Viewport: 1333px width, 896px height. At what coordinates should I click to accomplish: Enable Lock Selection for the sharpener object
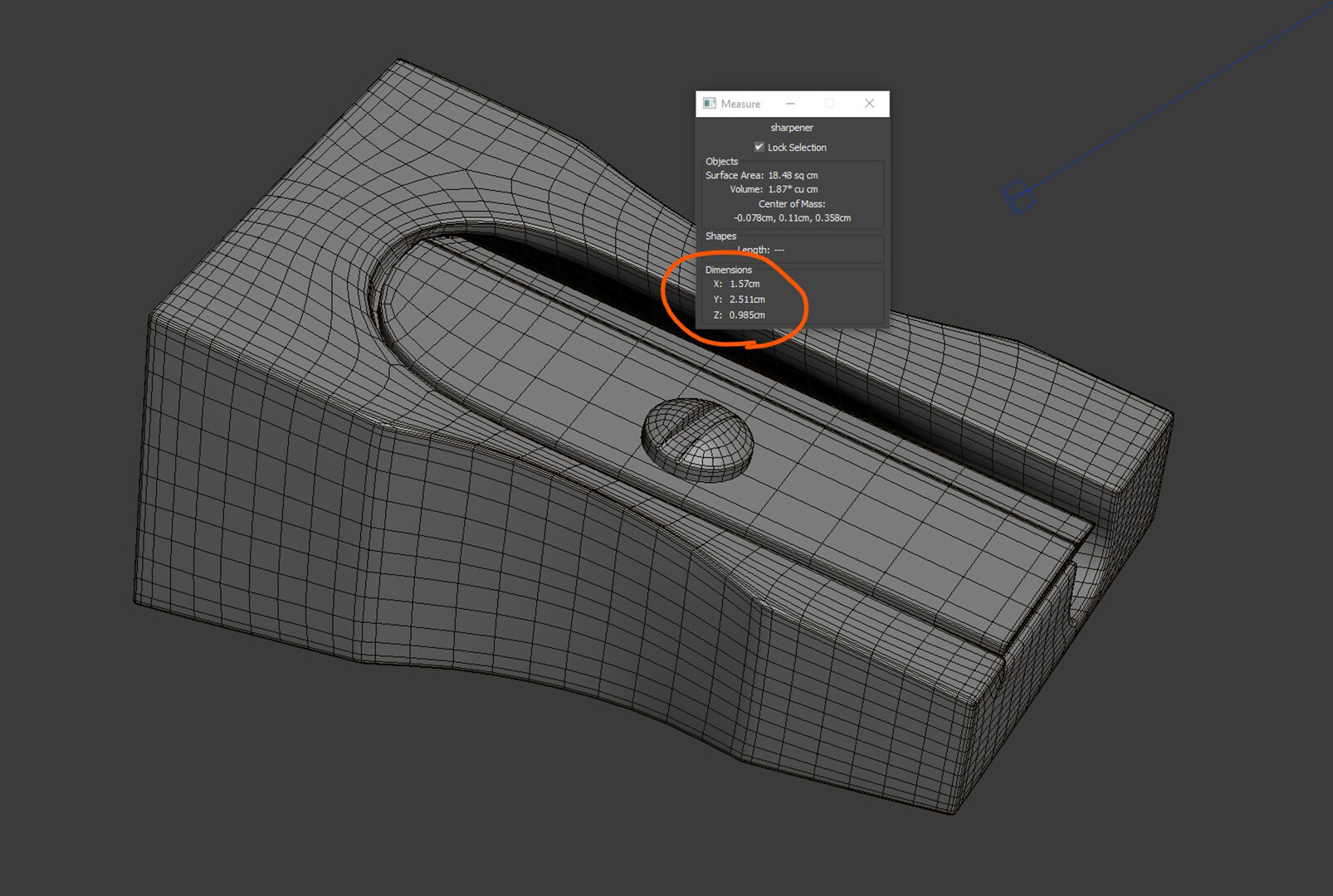tap(759, 147)
